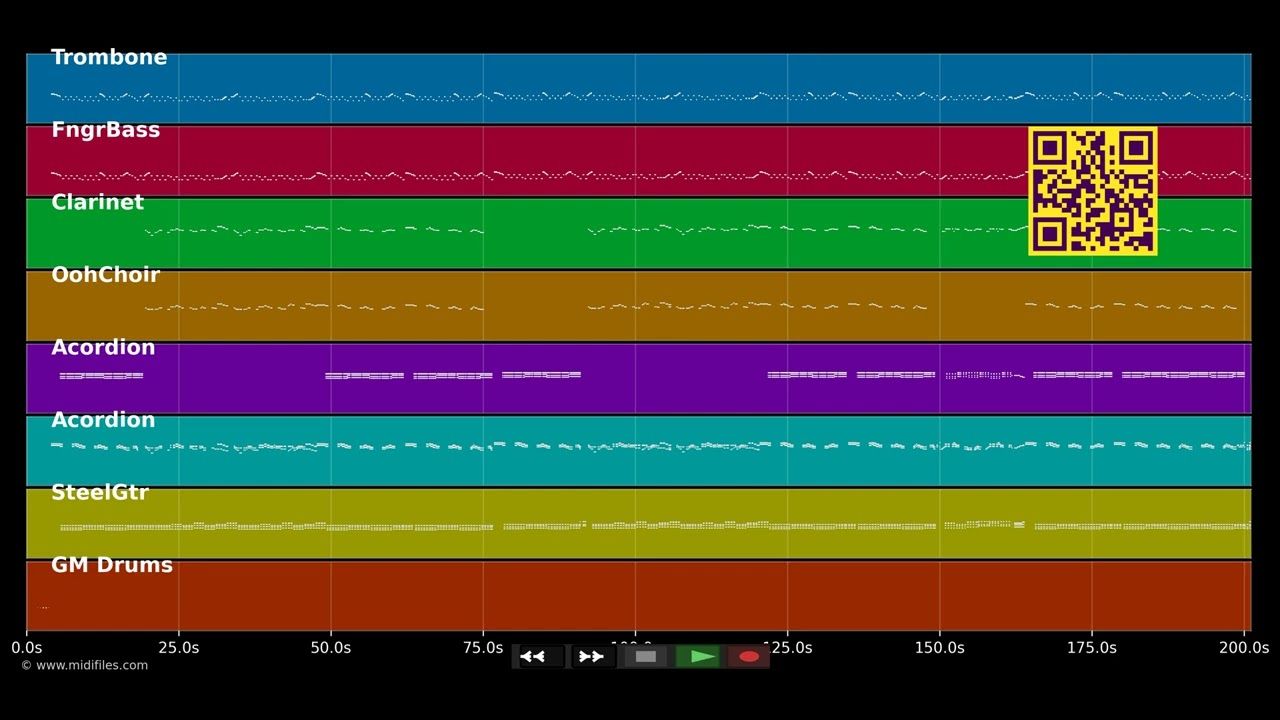The image size is (1280, 720).
Task: Click the 150.0s time axis marker
Action: [x=939, y=648]
